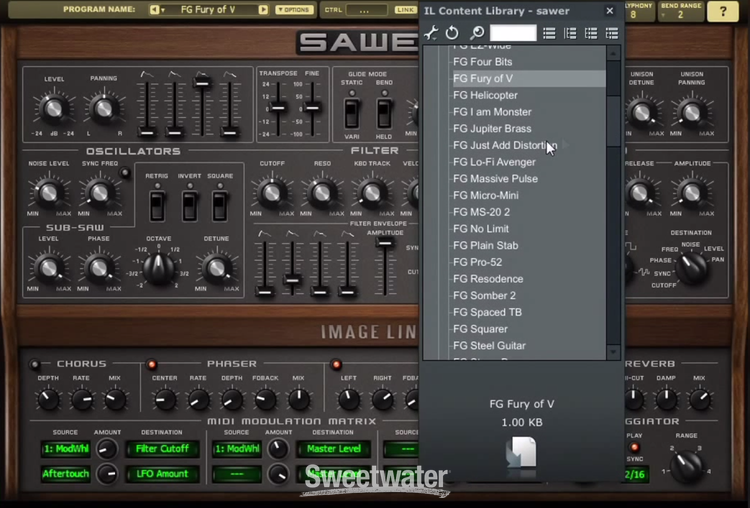
Task: Select FG Helicopter preset
Action: coord(485,95)
